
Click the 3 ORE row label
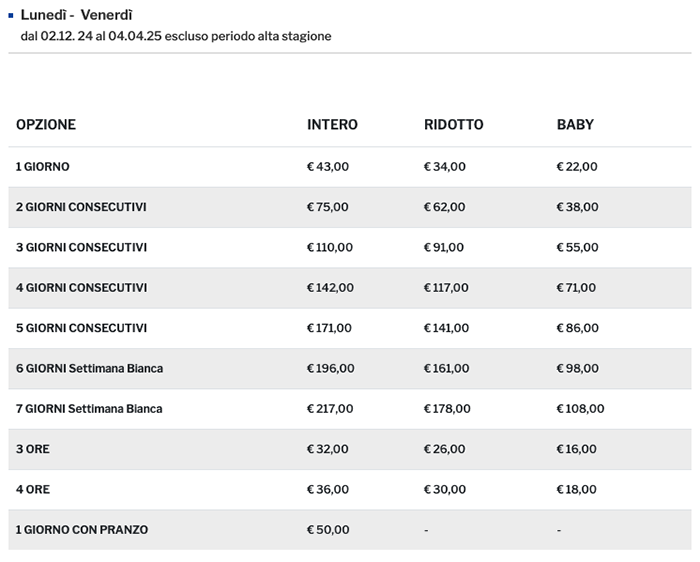click(x=33, y=449)
